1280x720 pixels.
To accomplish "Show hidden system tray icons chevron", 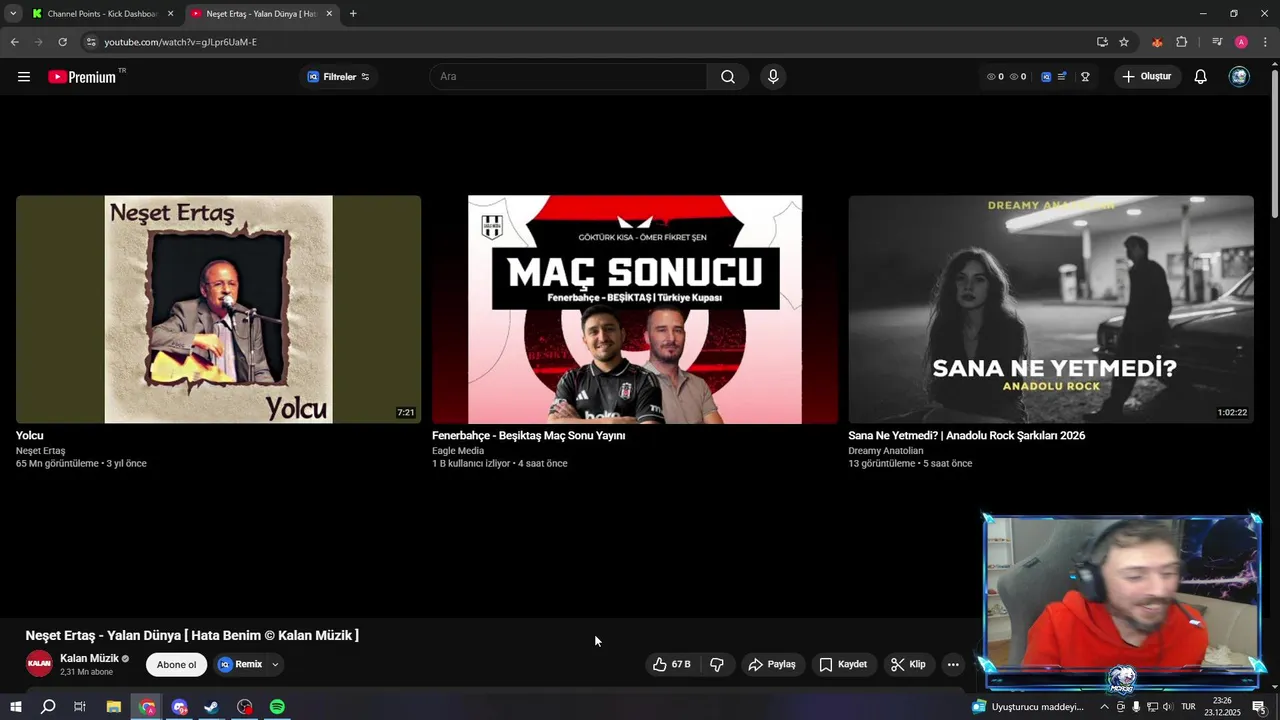I will pos(1104,707).
